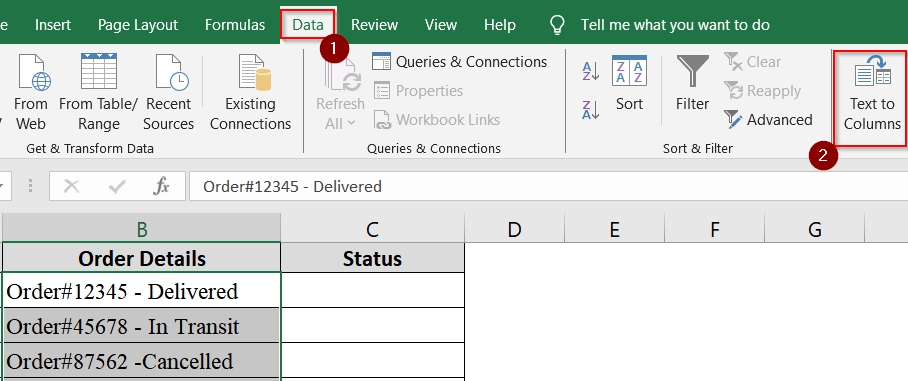Click the lightbulb Tell Me icon
The image size is (908, 381).
coord(557,25)
